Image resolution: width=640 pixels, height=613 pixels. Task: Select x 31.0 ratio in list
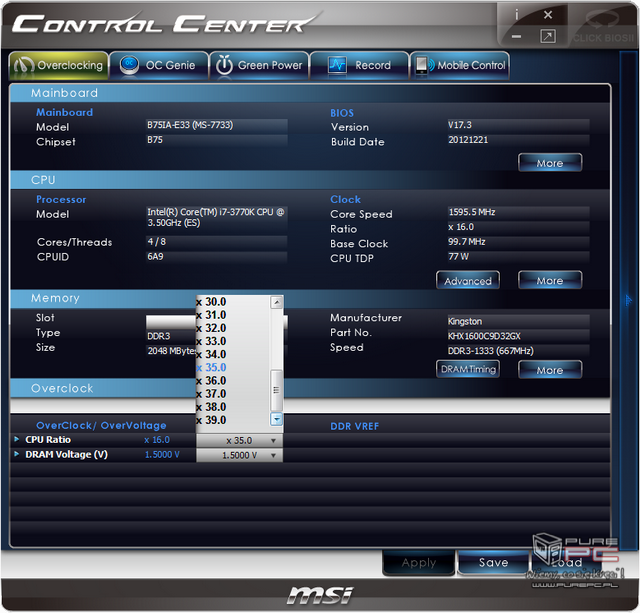[233, 315]
